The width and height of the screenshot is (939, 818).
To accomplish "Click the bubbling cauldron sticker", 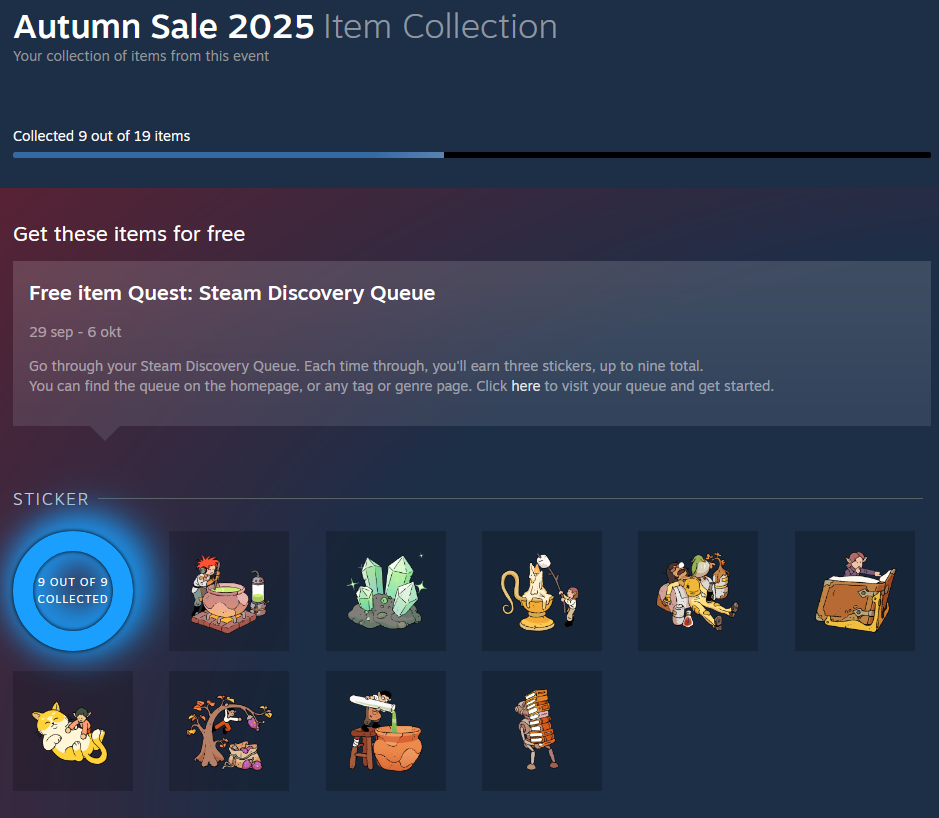I will coord(229,591).
